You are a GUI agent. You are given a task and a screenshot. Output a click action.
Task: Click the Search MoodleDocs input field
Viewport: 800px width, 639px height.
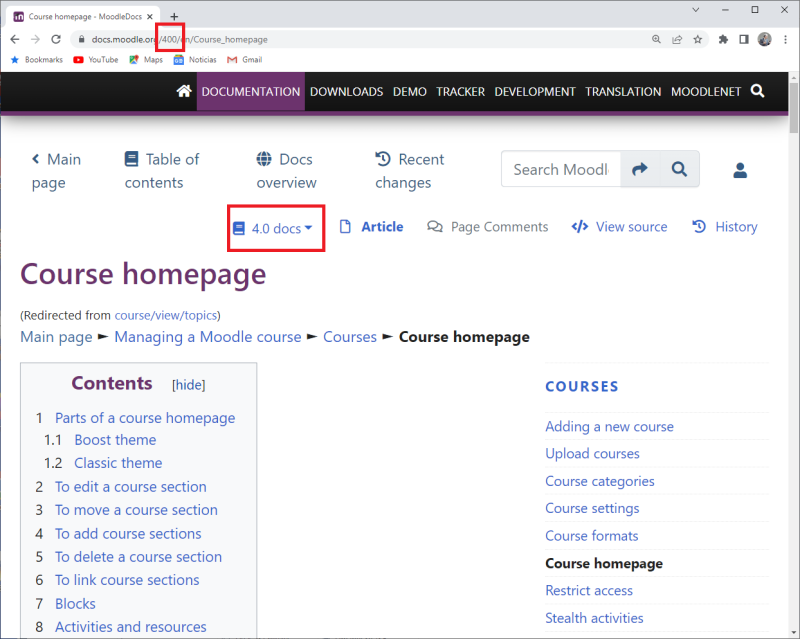560,169
